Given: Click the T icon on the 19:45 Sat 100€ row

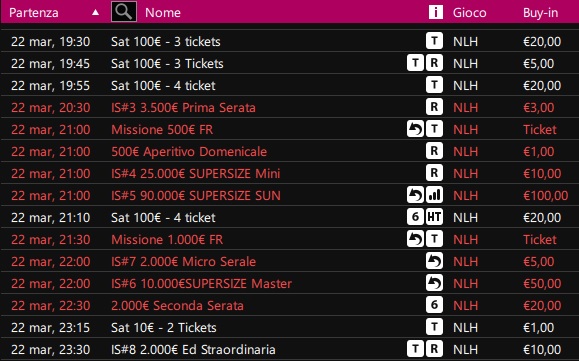Looking at the screenshot, I should [x=415, y=63].
